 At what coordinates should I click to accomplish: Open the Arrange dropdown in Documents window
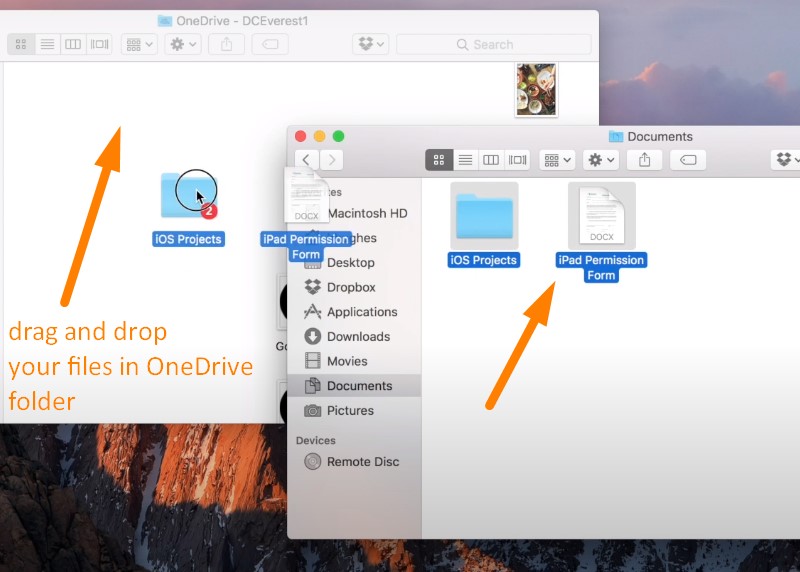pyautogui.click(x=556, y=160)
